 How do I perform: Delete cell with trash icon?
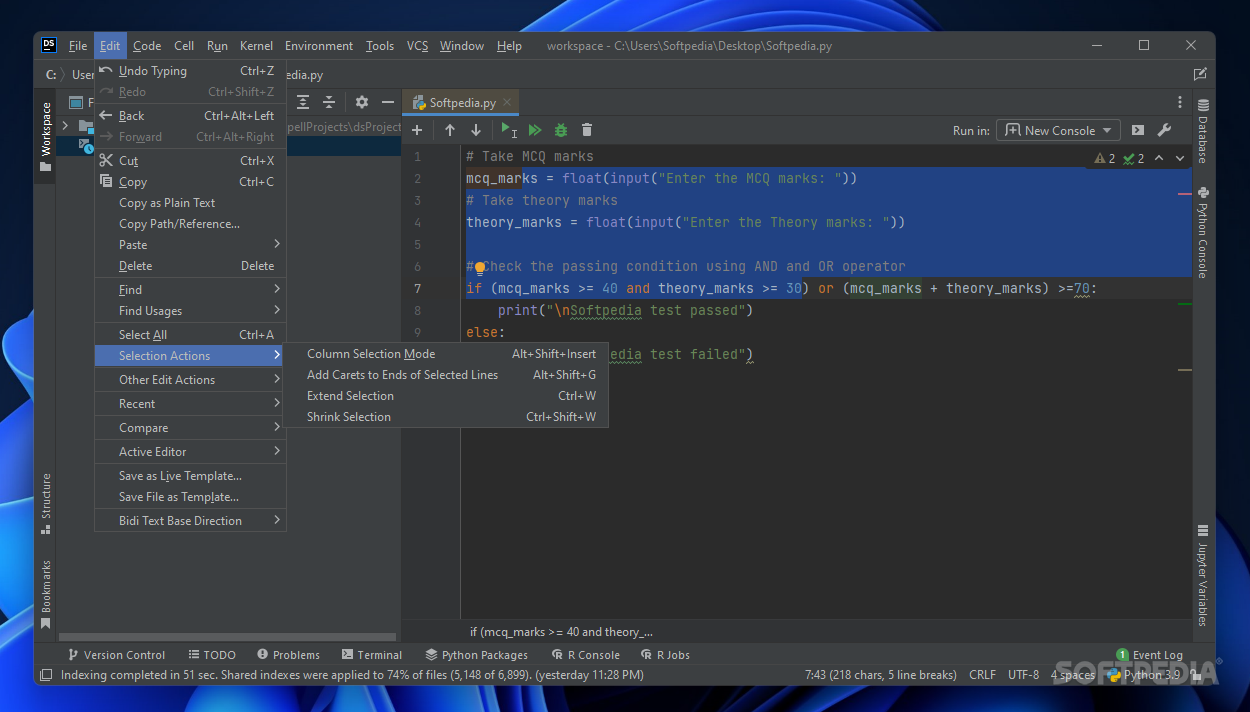pyautogui.click(x=587, y=130)
